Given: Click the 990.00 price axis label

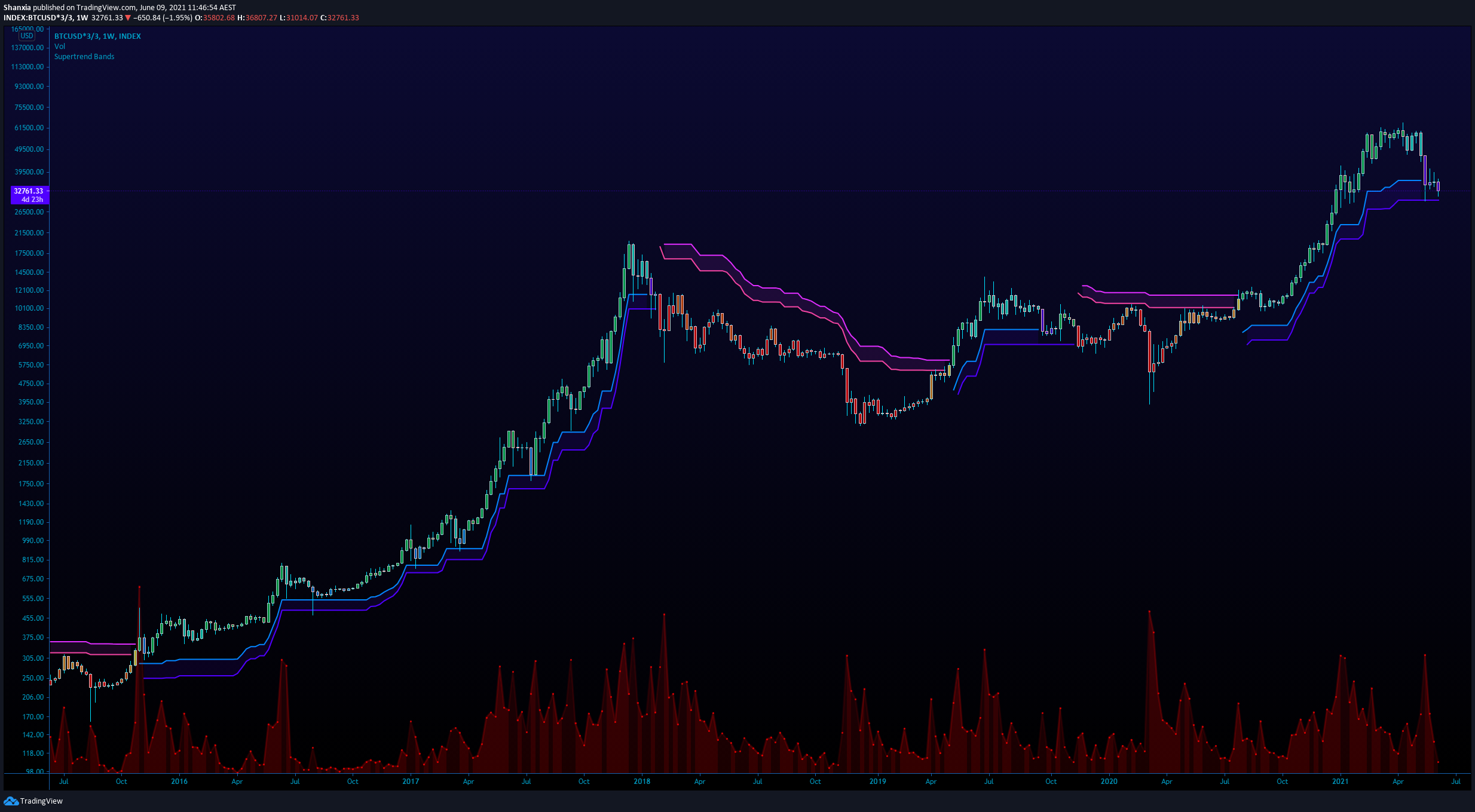Looking at the screenshot, I should (x=33, y=541).
